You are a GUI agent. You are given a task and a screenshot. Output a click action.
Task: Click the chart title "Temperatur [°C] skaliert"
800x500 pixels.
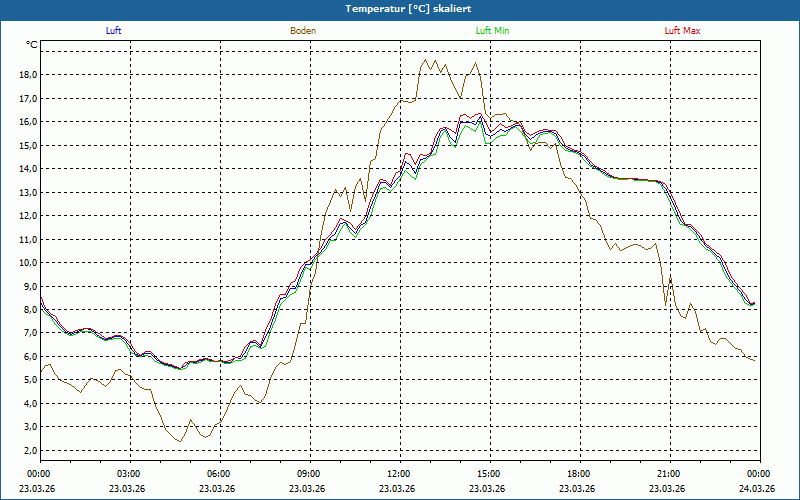point(400,8)
